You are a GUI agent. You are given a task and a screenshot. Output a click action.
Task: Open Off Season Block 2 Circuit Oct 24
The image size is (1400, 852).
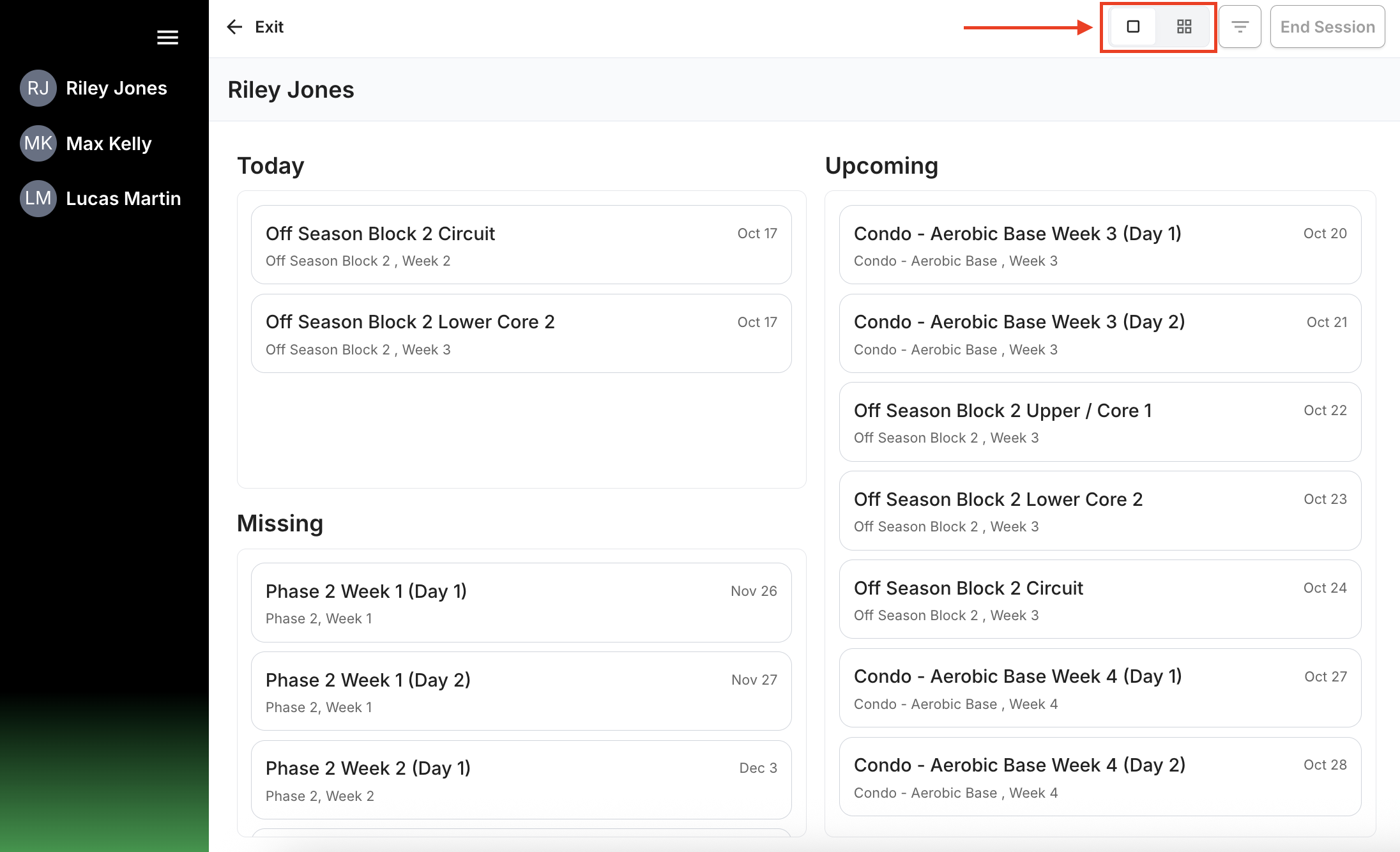[x=1100, y=599]
